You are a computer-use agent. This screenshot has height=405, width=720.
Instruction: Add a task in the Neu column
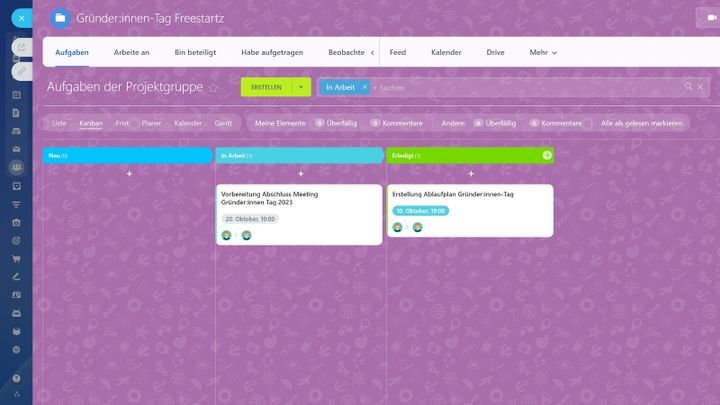pyautogui.click(x=129, y=174)
